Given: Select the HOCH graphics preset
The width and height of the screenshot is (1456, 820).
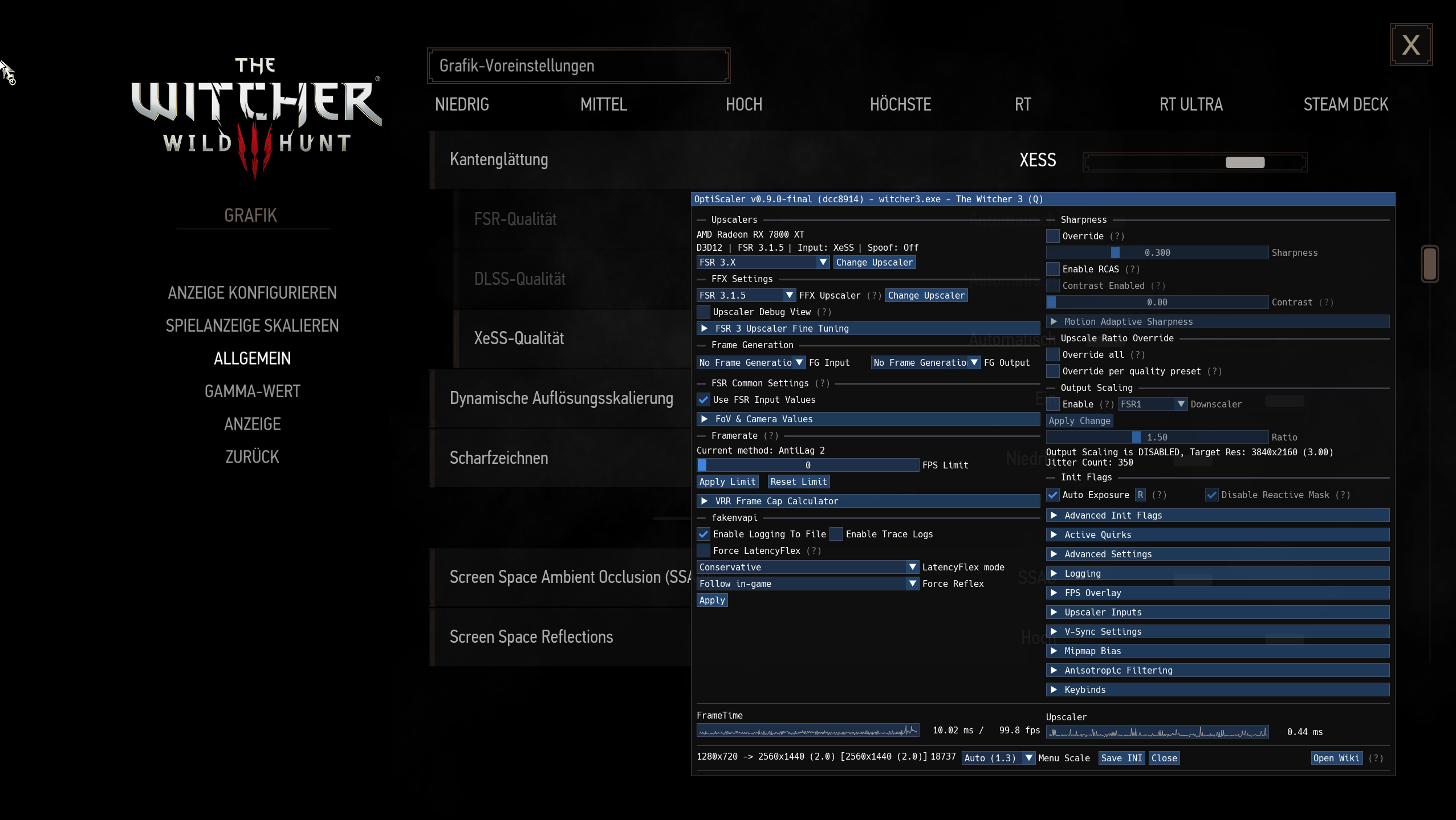Looking at the screenshot, I should [x=744, y=104].
